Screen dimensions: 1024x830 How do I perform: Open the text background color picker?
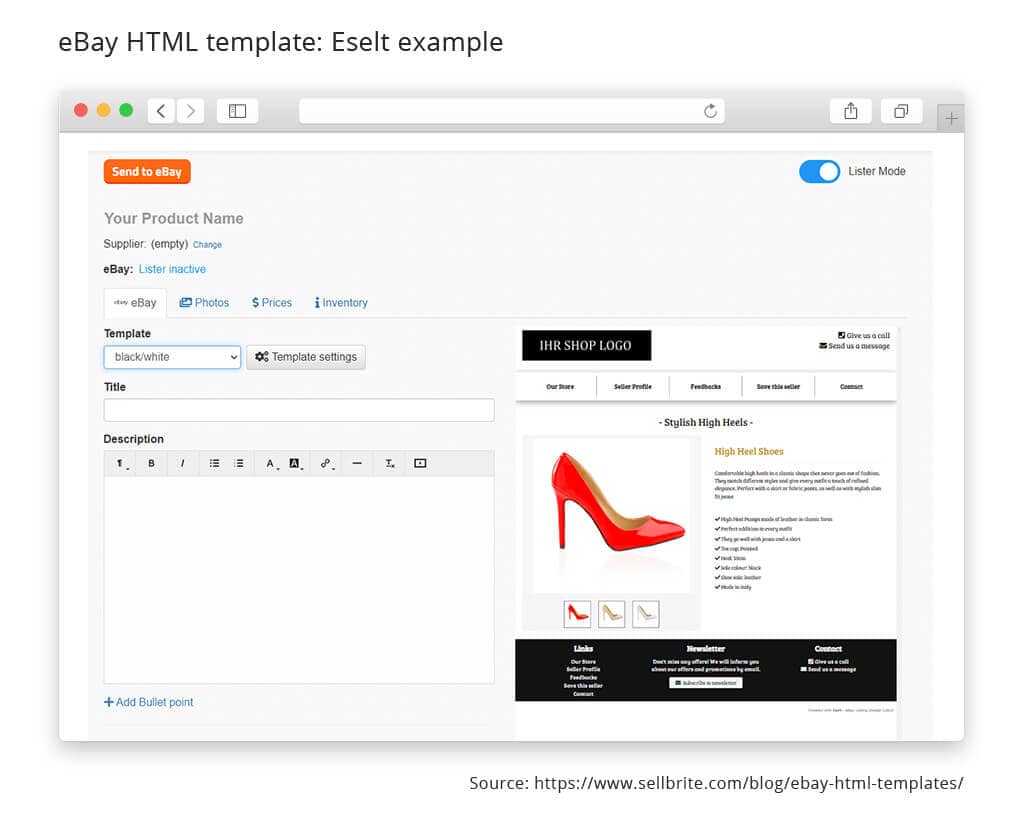(296, 464)
